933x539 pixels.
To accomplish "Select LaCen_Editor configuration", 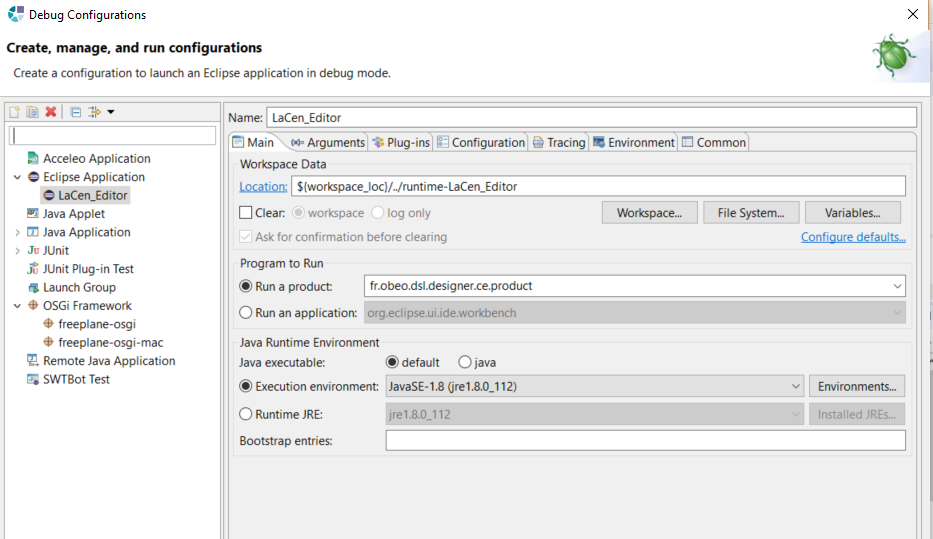I will [92, 195].
